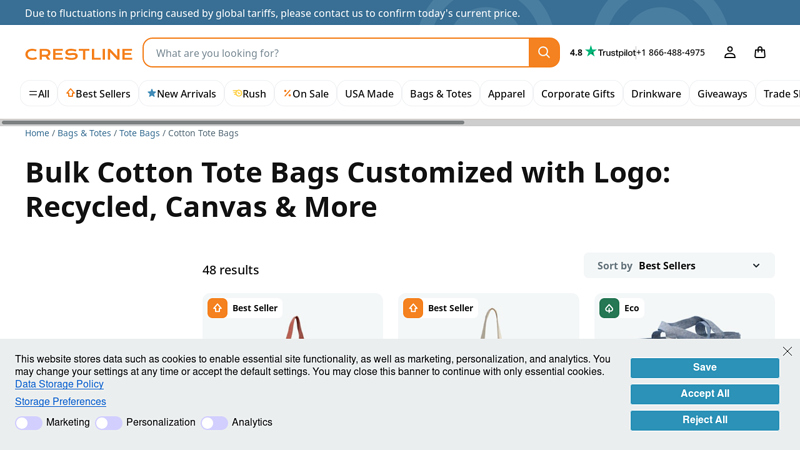800x450 pixels.
Task: Click the Cotton Tote Bags breadcrumb text
Action: (203, 133)
